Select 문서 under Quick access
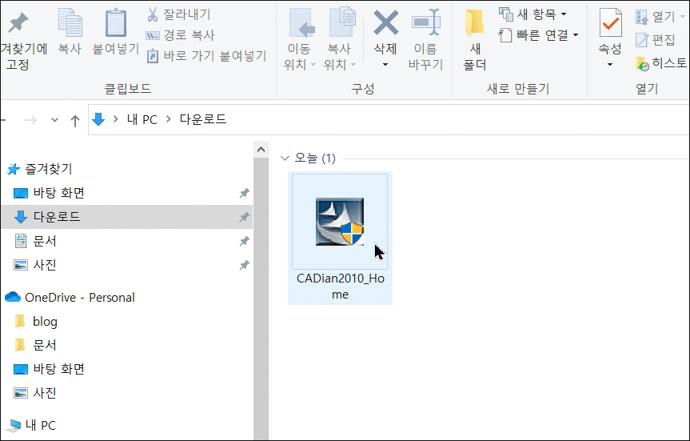This screenshot has height=441, width=690. pos(36,241)
